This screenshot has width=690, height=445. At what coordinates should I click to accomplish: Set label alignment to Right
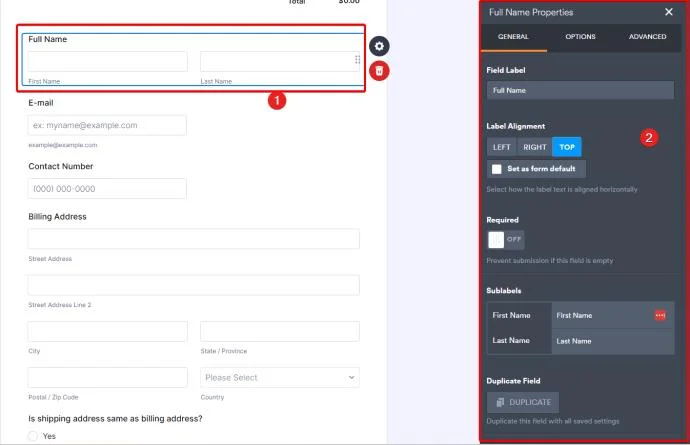coord(535,147)
